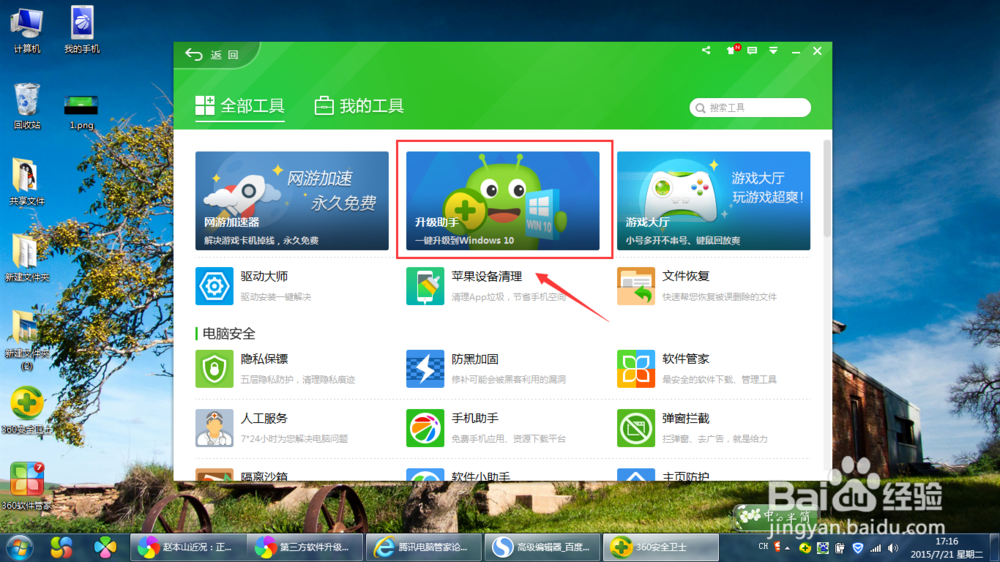The width and height of the screenshot is (1000, 562).
Task: Expand the title bar main menu arrow
Action: (774, 50)
